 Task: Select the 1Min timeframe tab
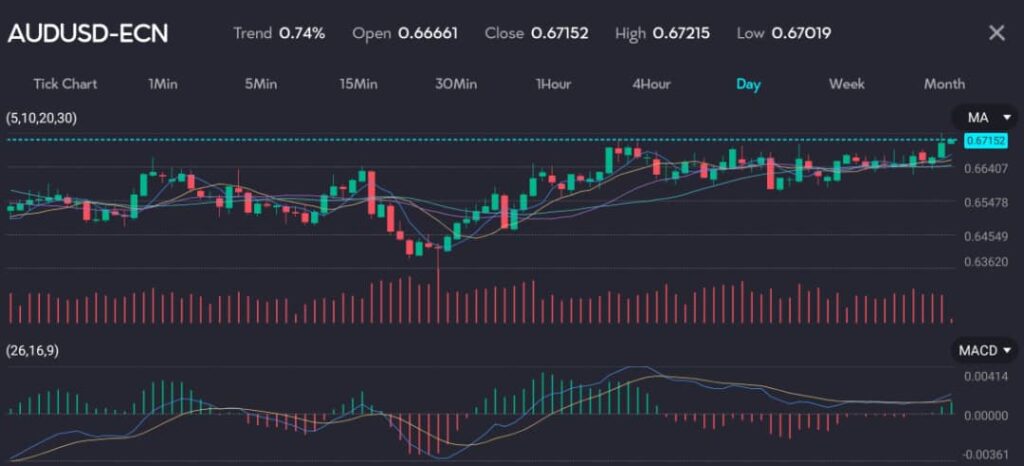click(x=162, y=84)
